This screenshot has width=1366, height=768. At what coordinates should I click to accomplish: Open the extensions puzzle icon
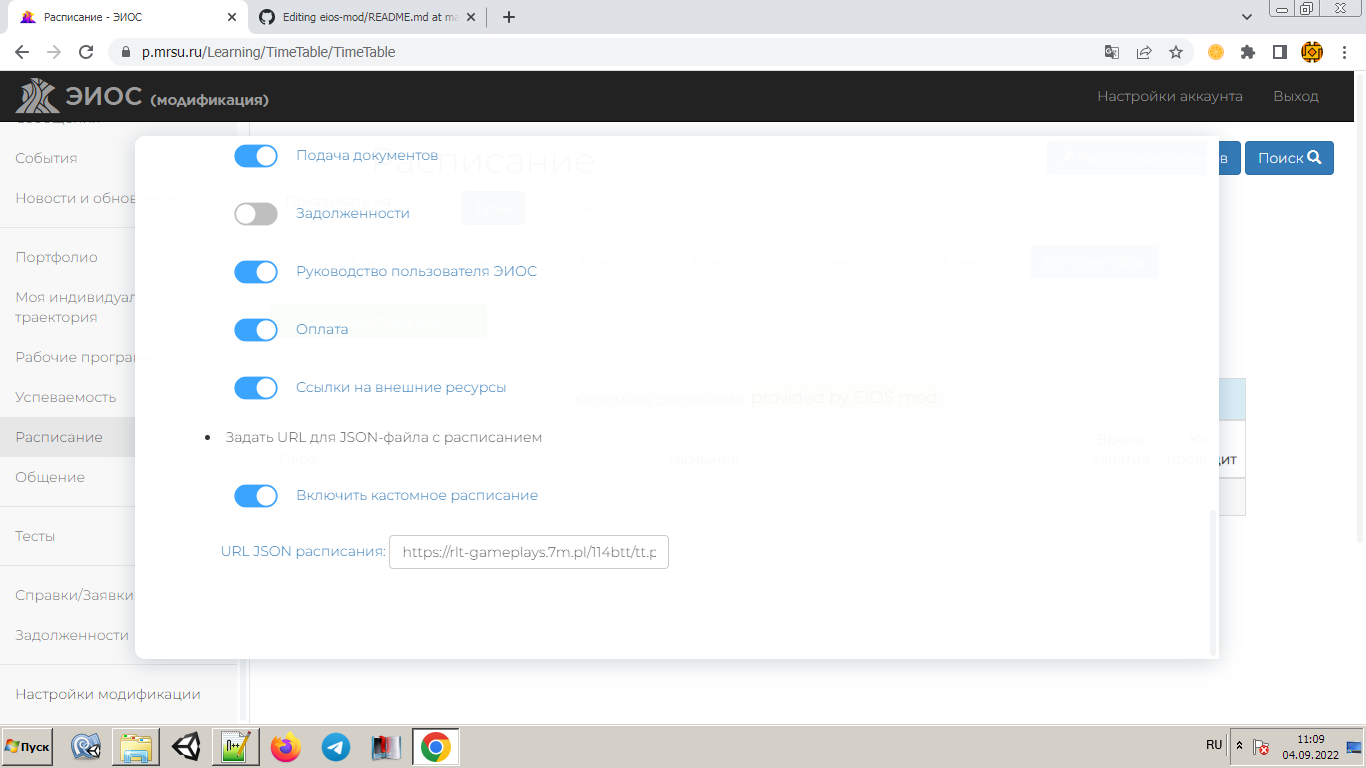click(x=1249, y=51)
